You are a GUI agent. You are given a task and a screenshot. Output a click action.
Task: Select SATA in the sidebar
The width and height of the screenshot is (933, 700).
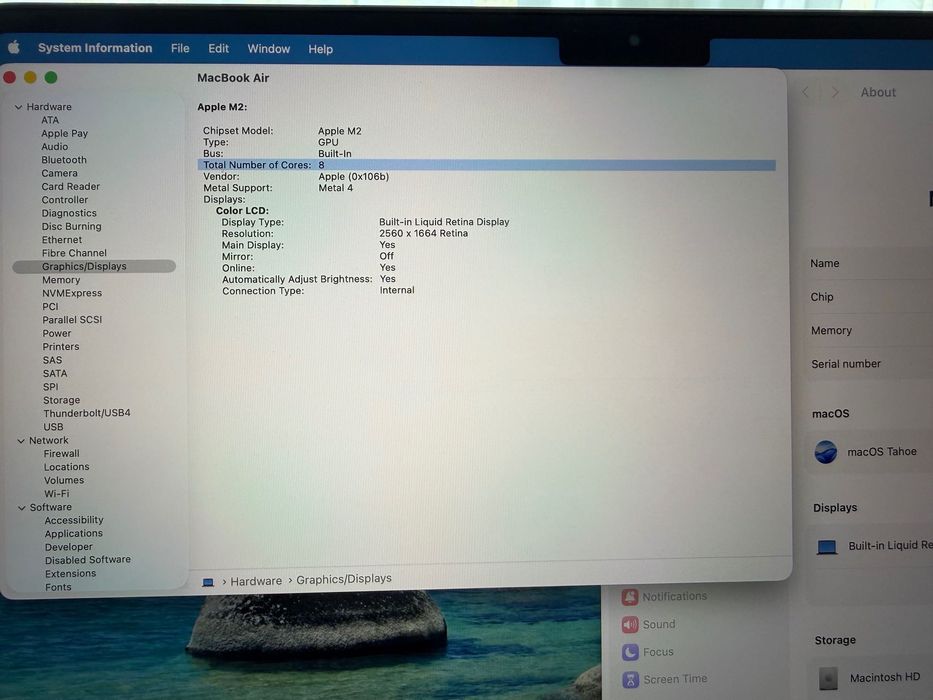click(x=55, y=374)
